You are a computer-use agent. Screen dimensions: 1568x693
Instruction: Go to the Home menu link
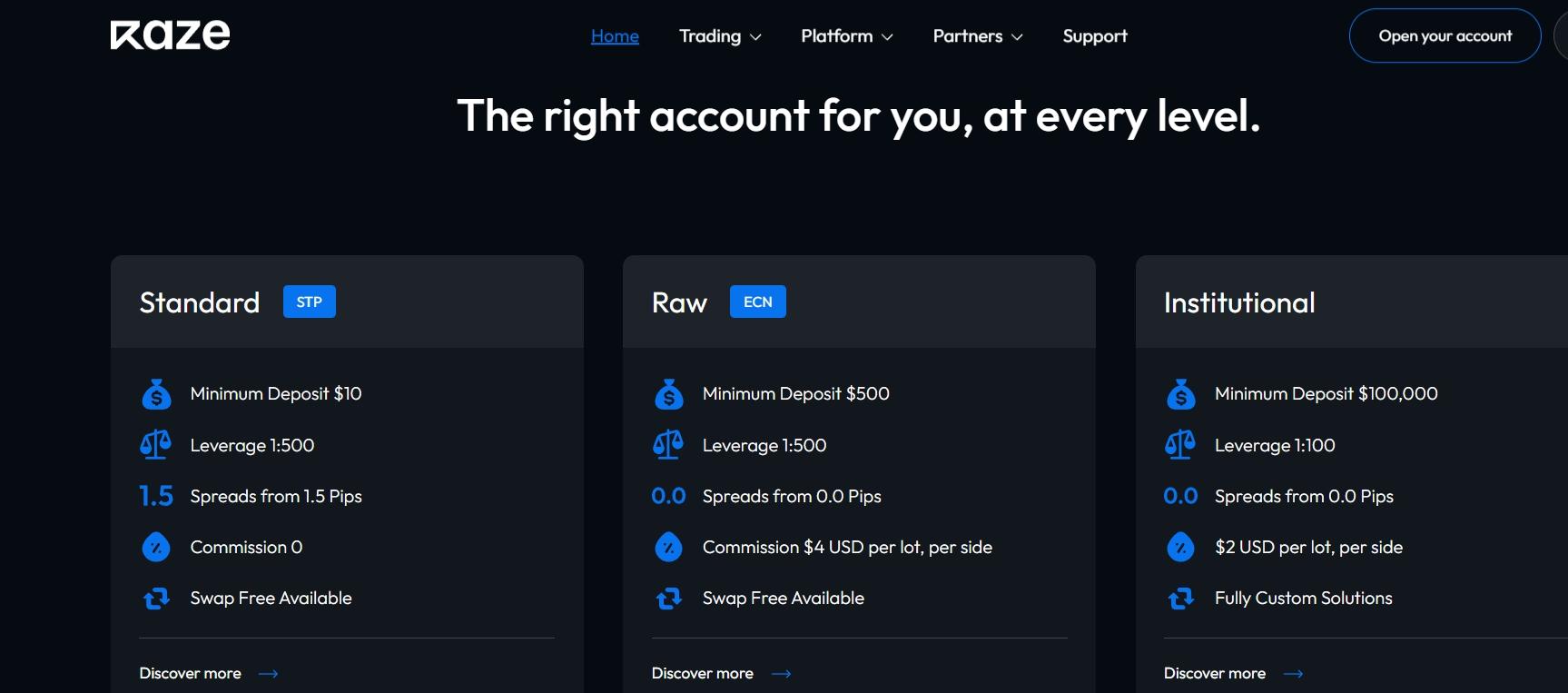615,36
